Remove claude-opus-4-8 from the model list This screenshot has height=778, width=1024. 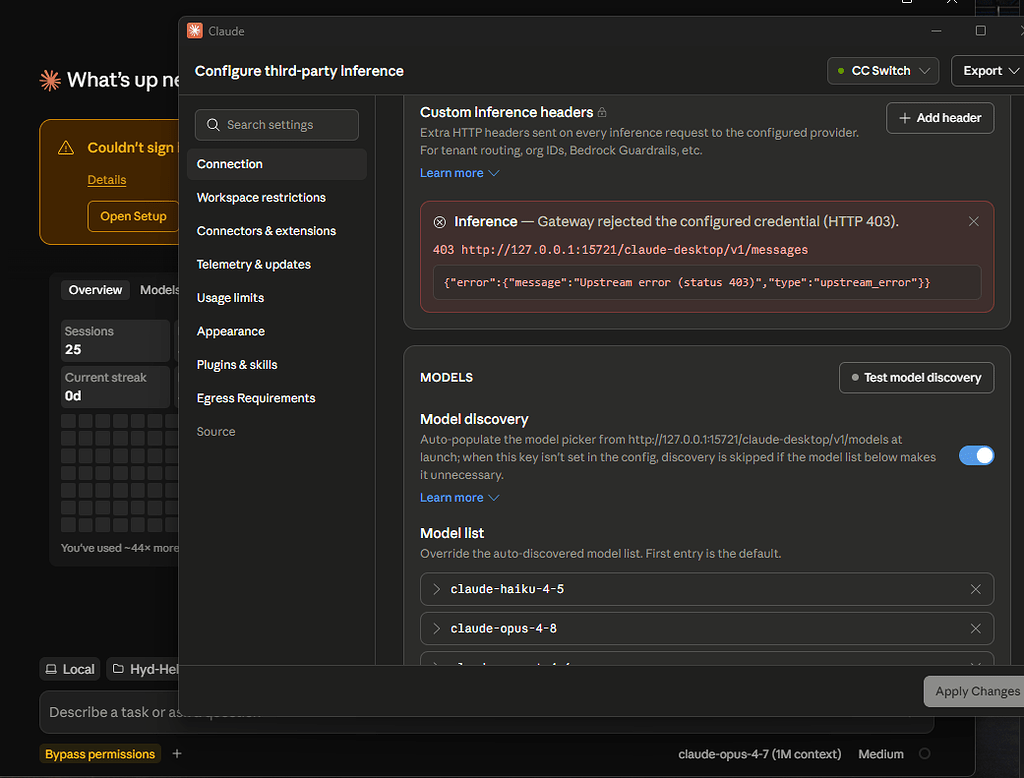[976, 628]
